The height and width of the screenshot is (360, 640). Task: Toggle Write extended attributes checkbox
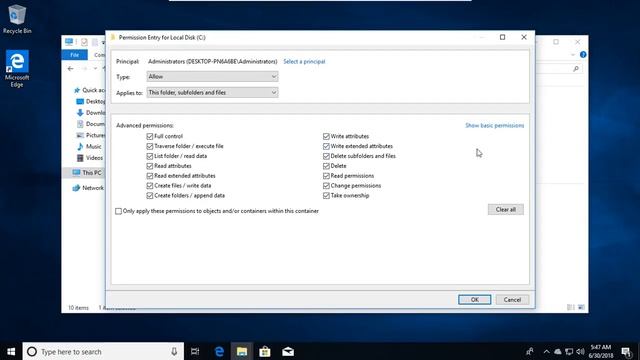coord(326,146)
